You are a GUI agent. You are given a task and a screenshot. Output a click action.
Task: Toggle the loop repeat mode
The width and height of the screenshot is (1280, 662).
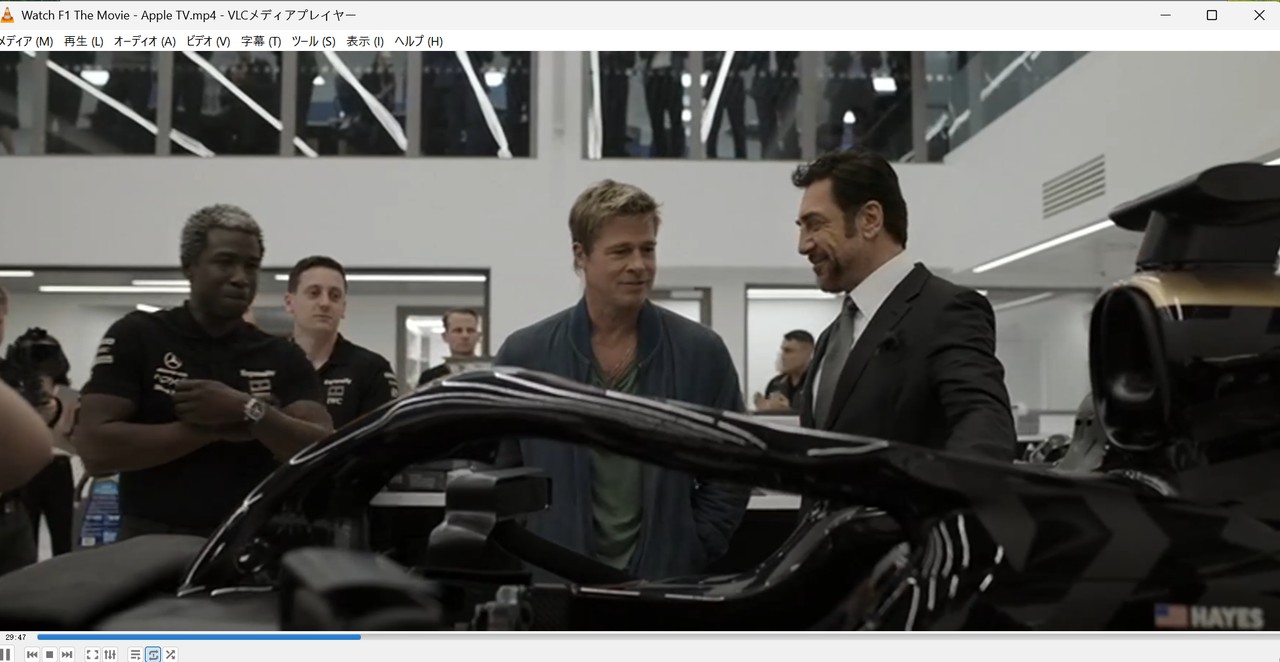tap(153, 655)
